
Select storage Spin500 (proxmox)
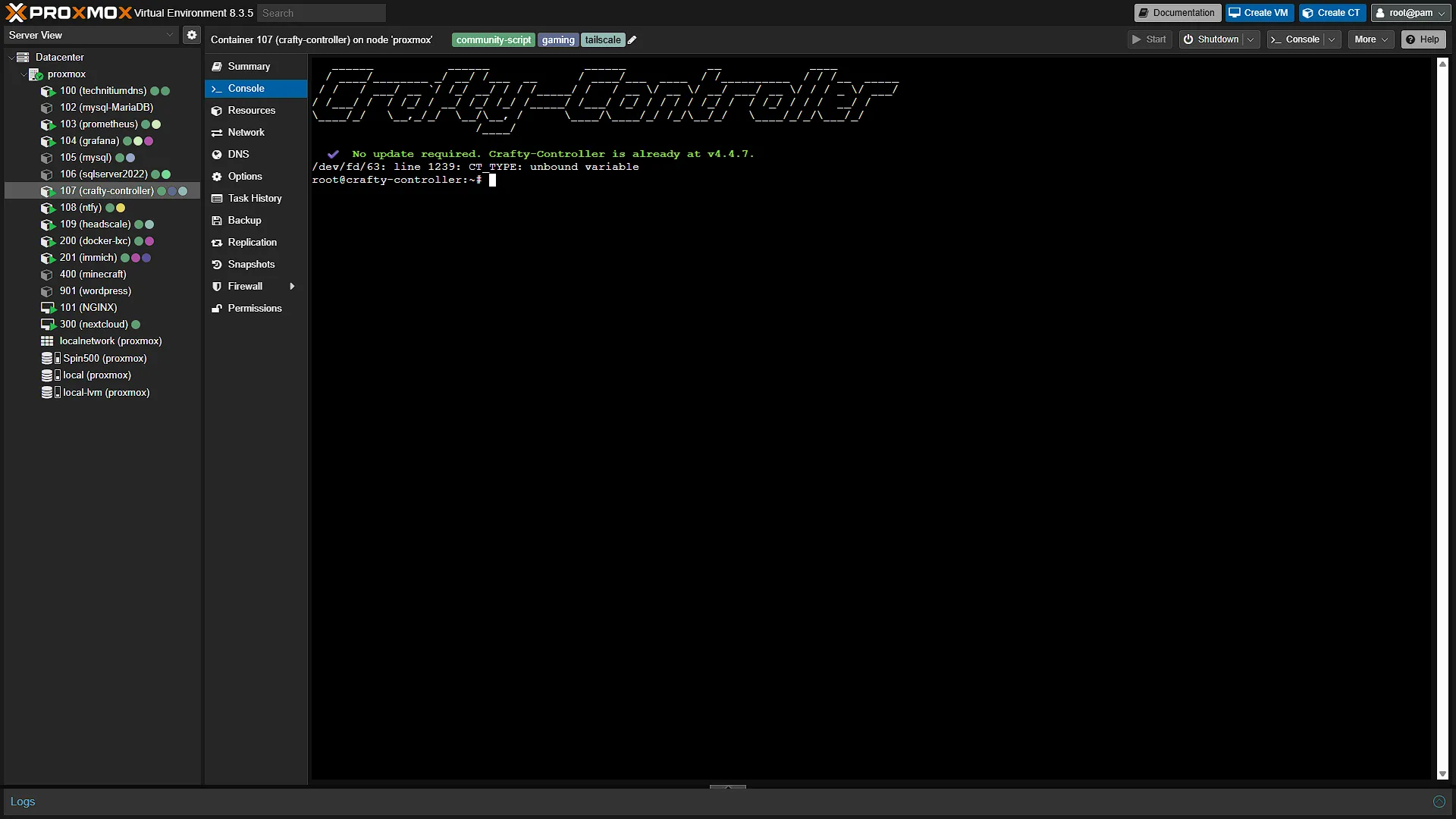point(103,359)
